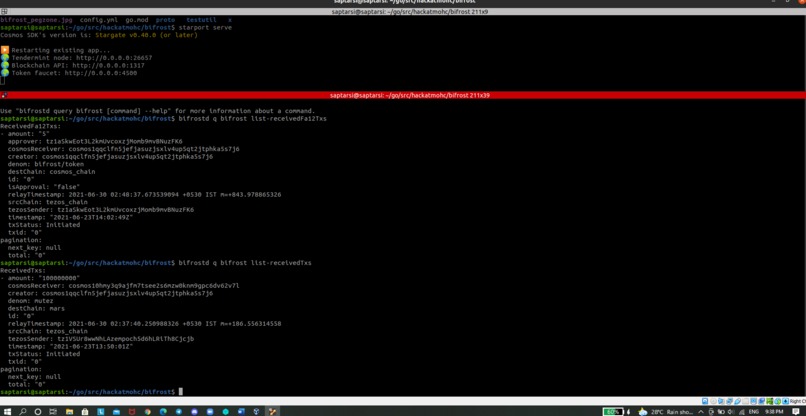Open VirtualBox cube icon on taskbar
Viewport: 806px width, 416px height.
(x=257, y=412)
